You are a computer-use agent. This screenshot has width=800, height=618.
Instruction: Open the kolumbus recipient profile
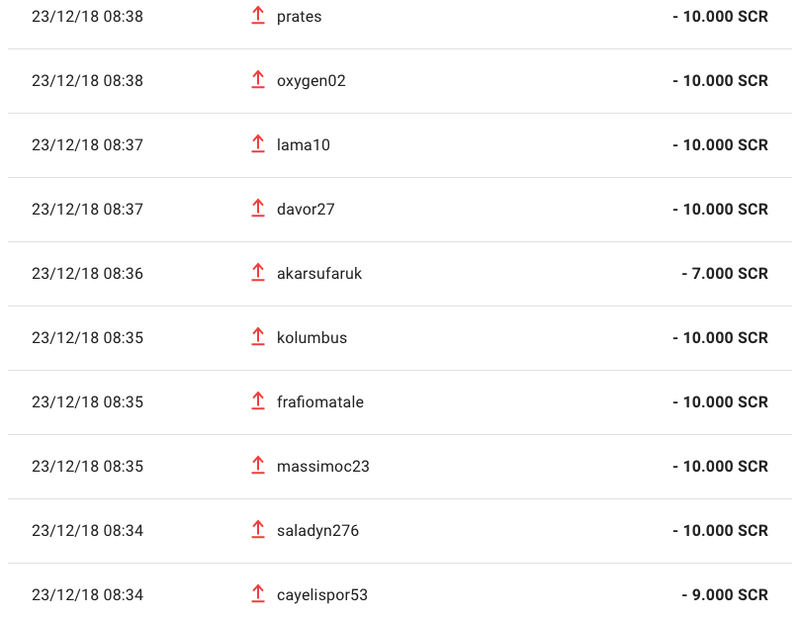[x=312, y=338]
